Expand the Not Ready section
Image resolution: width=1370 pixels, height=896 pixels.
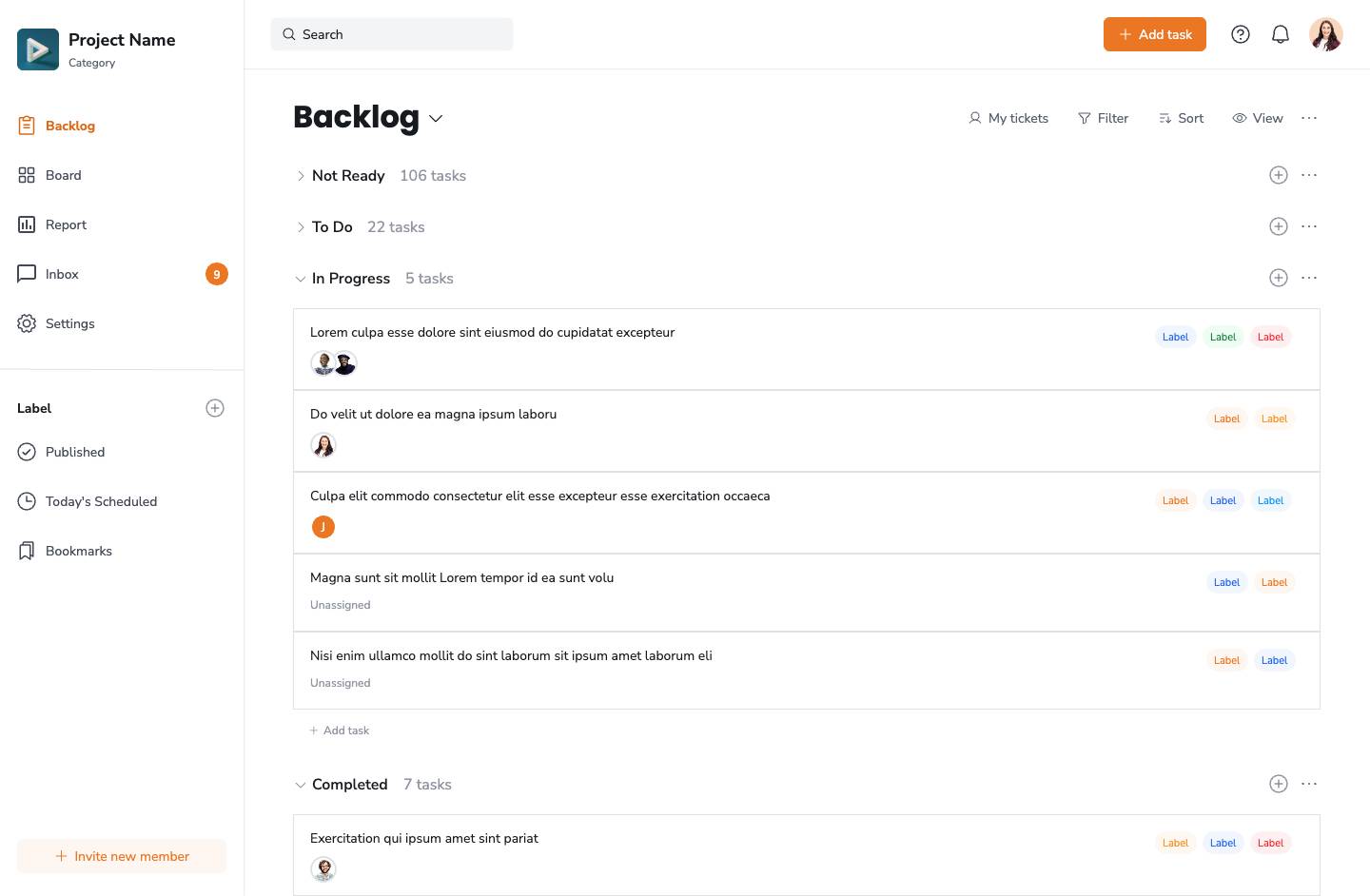301,176
